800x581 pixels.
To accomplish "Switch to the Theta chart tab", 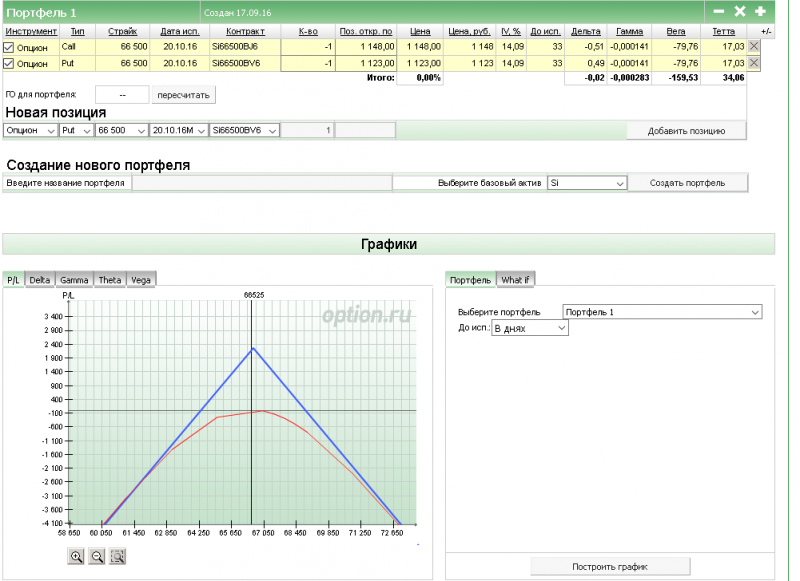I will [x=110, y=280].
